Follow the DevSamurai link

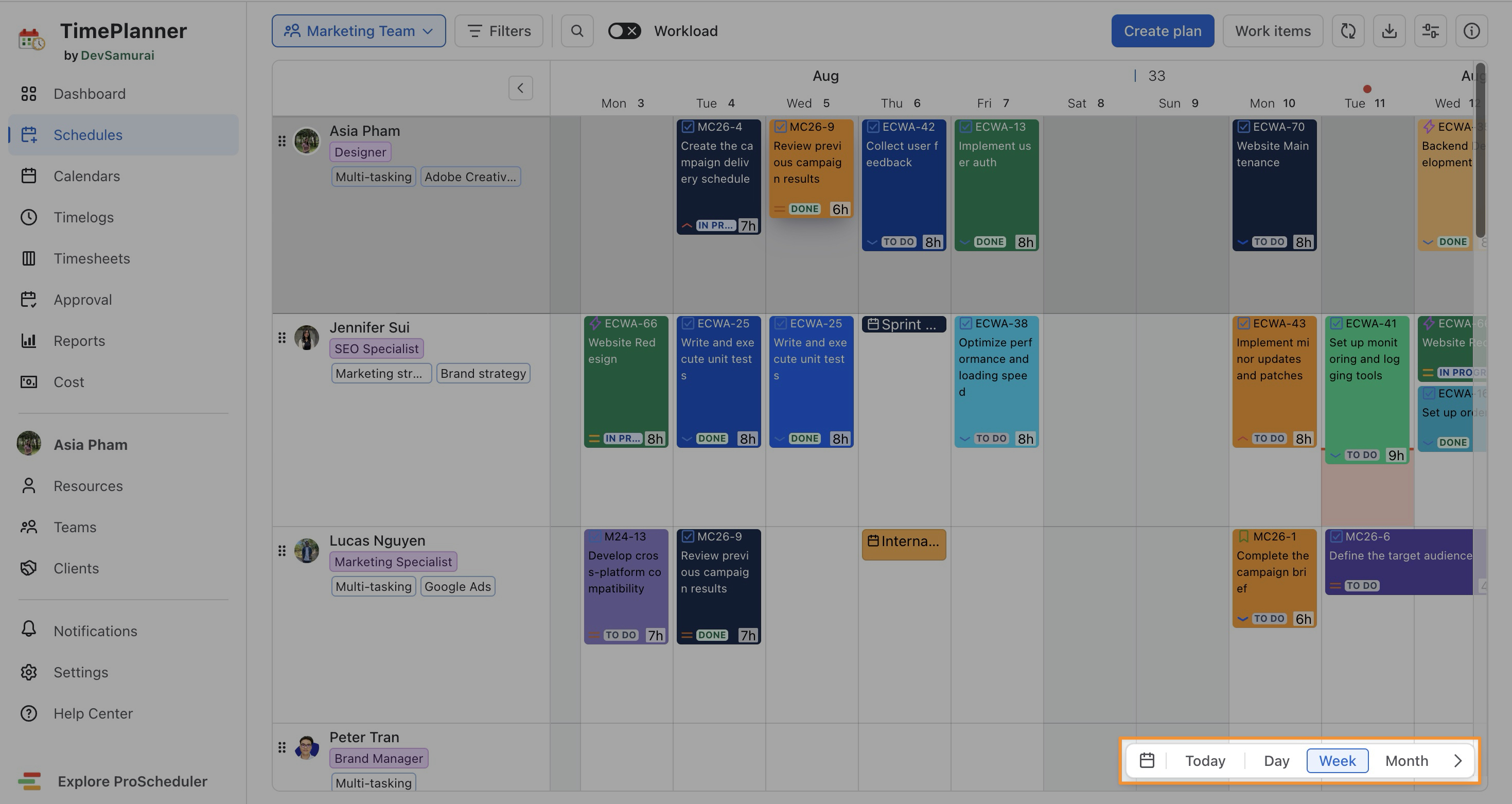[x=117, y=55]
